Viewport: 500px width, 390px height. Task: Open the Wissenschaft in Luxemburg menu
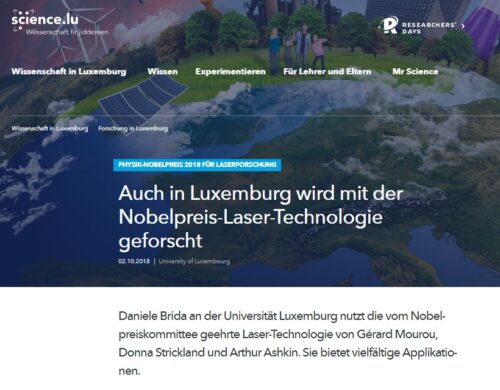tap(69, 72)
